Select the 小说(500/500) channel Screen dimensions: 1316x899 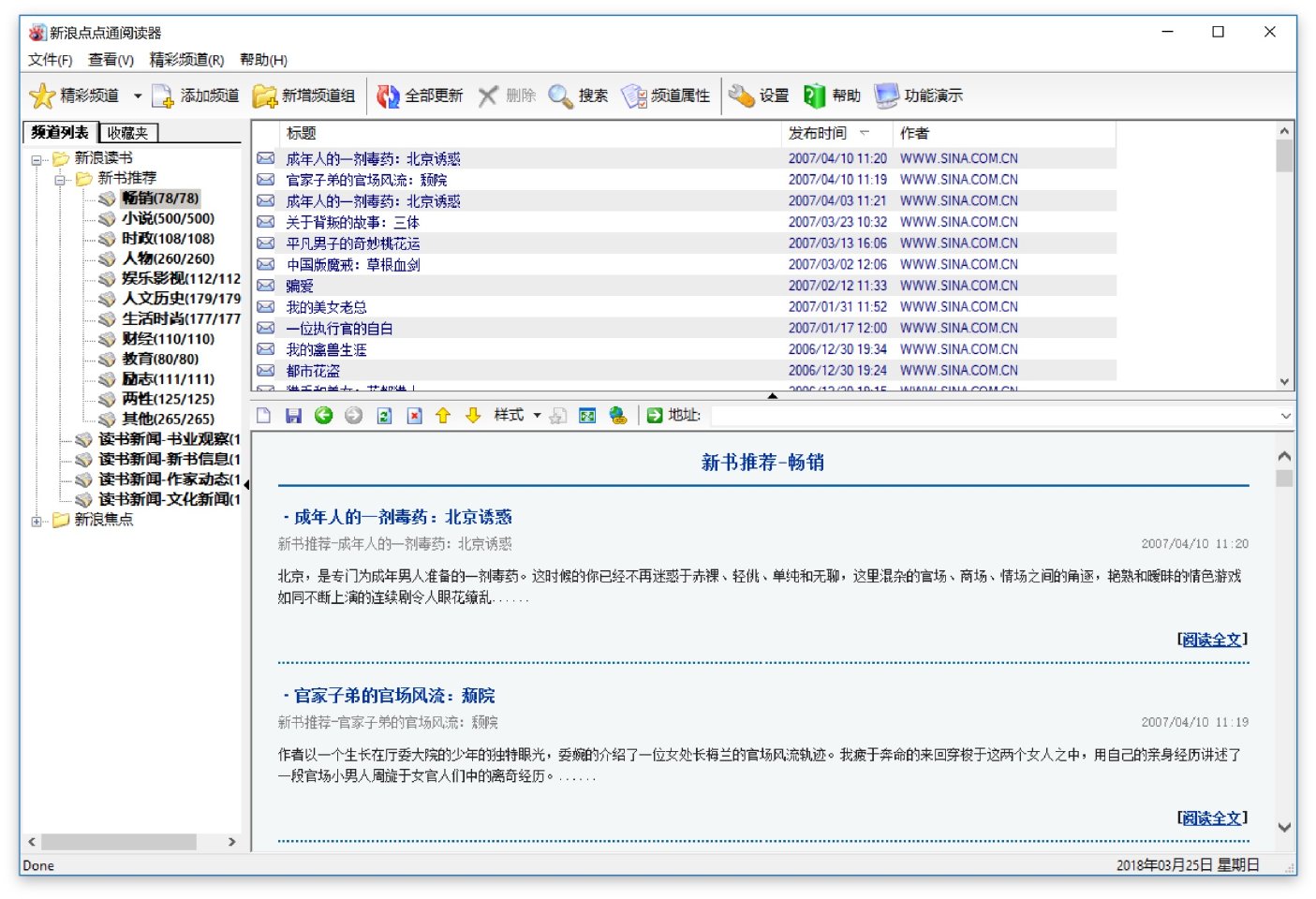click(168, 218)
